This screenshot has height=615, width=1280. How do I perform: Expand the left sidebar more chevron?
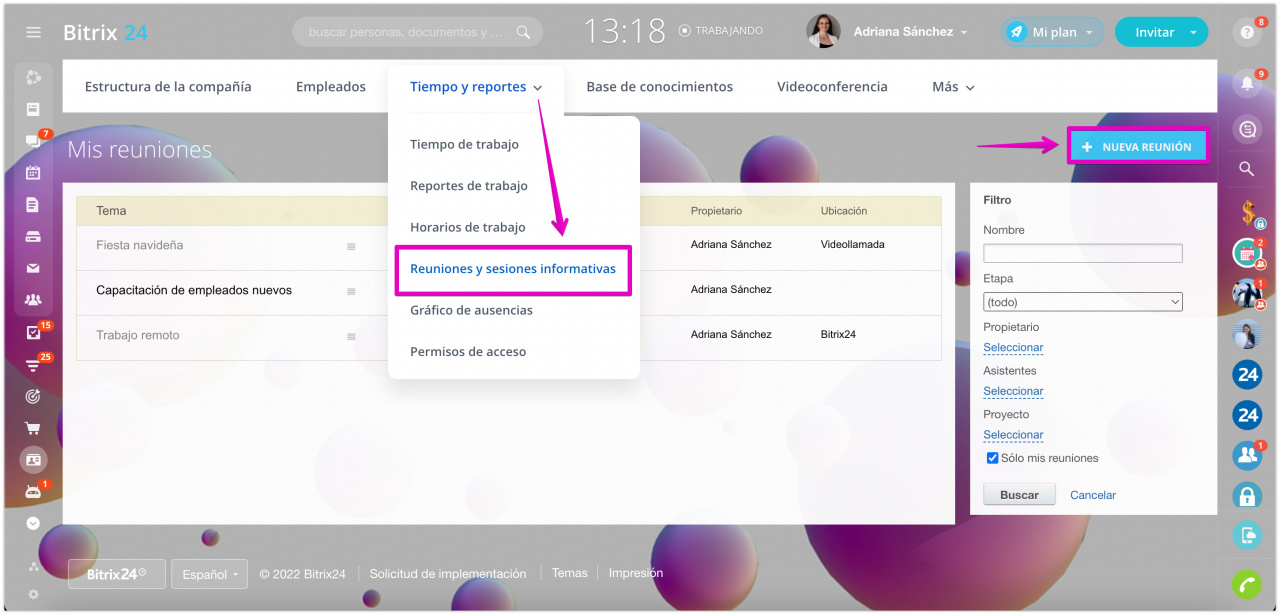pos(33,523)
